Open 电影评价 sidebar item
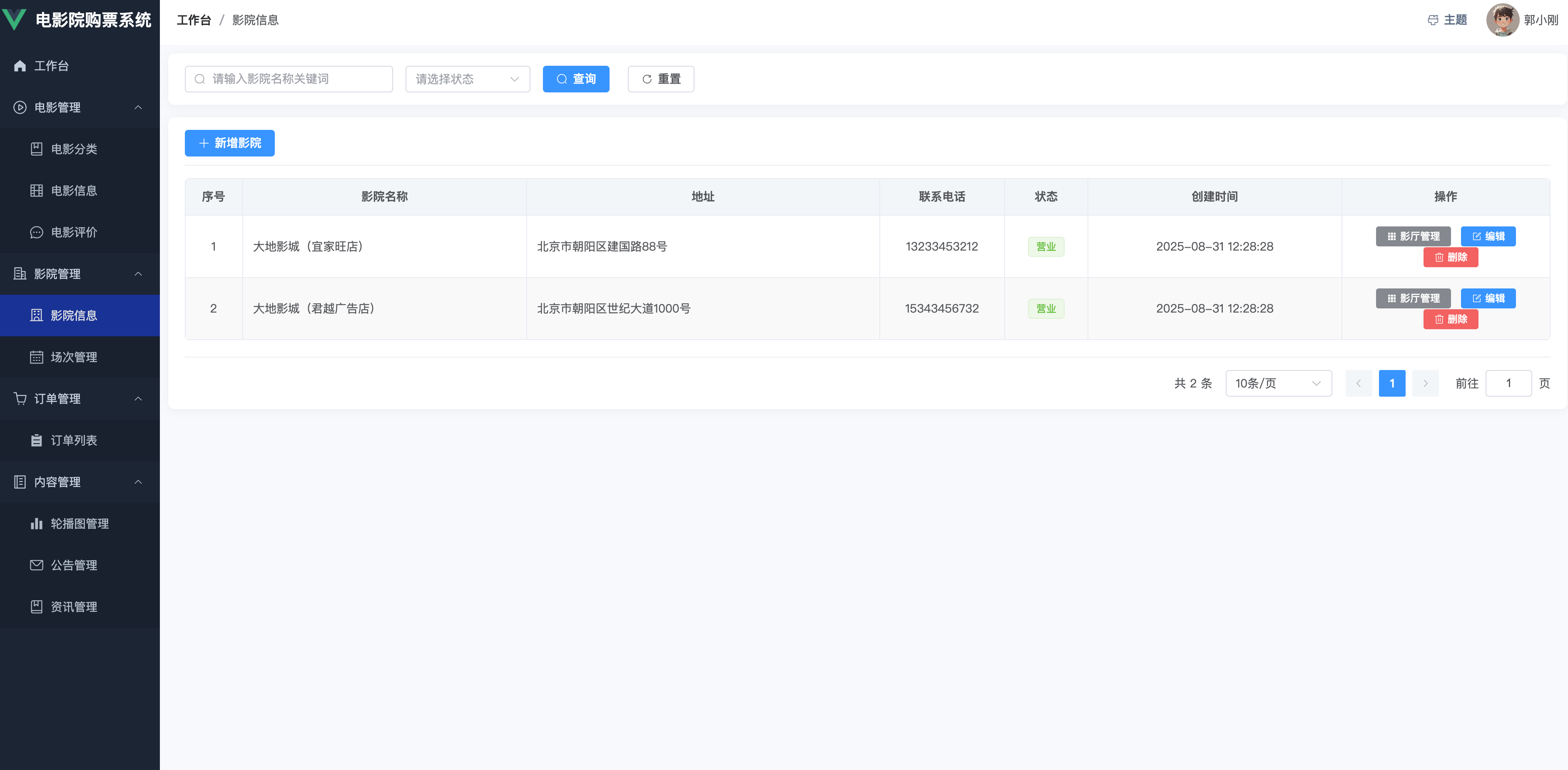This screenshot has height=770, width=1568. tap(73, 232)
